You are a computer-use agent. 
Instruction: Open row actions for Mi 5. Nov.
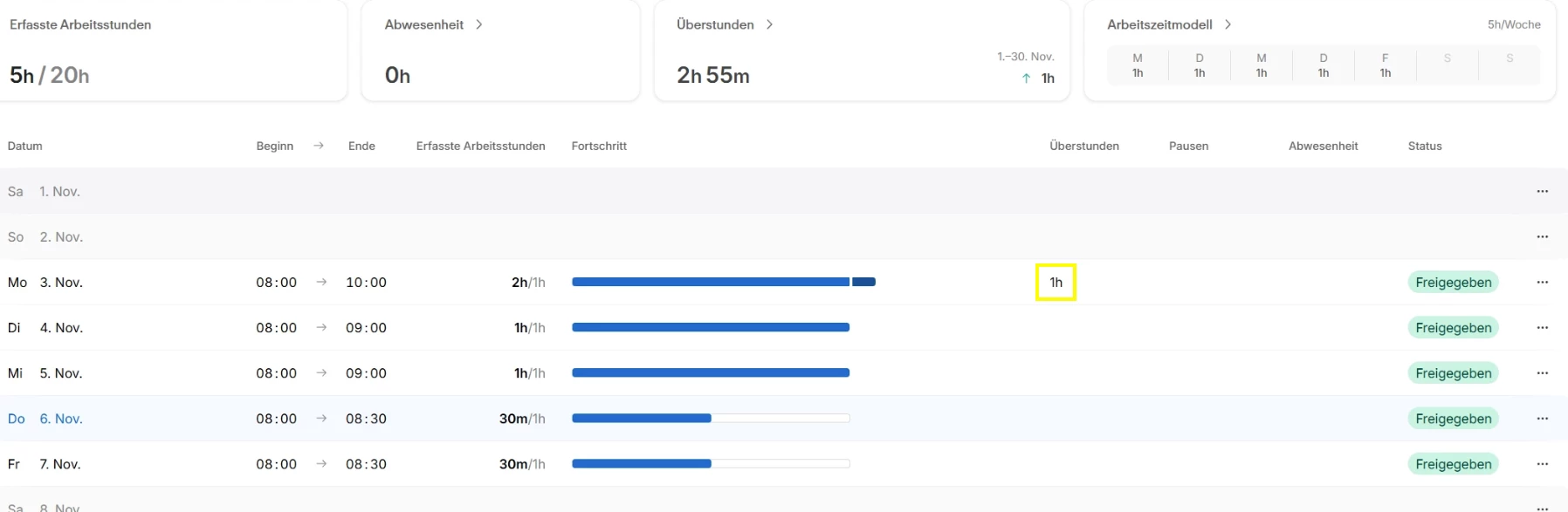1542,372
